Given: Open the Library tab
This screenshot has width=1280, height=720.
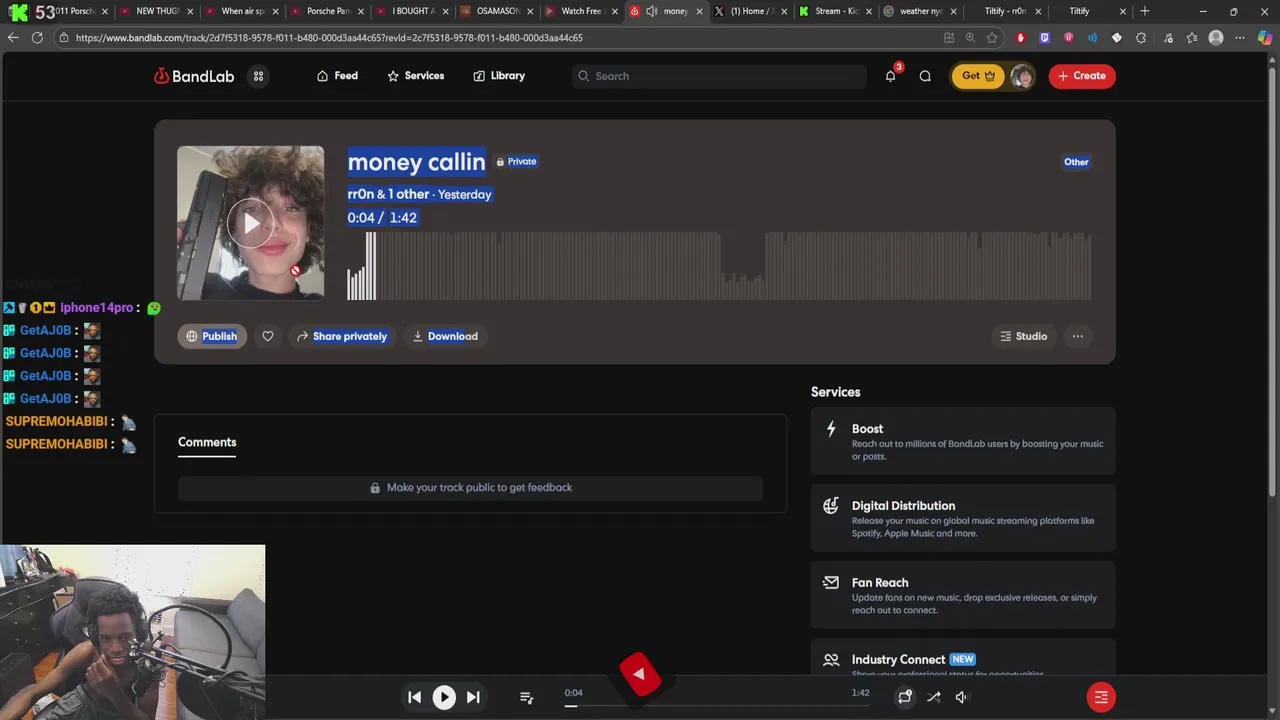Looking at the screenshot, I should pyautogui.click(x=498, y=76).
